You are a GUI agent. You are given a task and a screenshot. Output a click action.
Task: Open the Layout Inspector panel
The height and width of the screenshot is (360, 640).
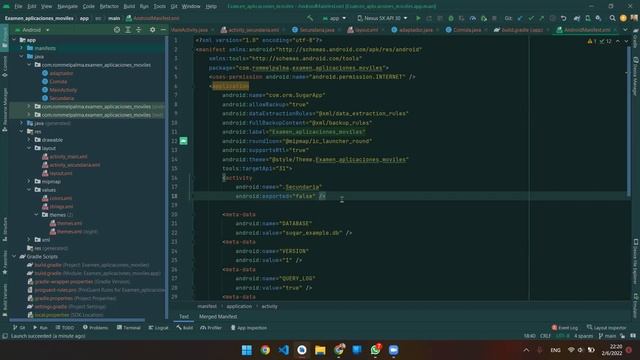607,328
